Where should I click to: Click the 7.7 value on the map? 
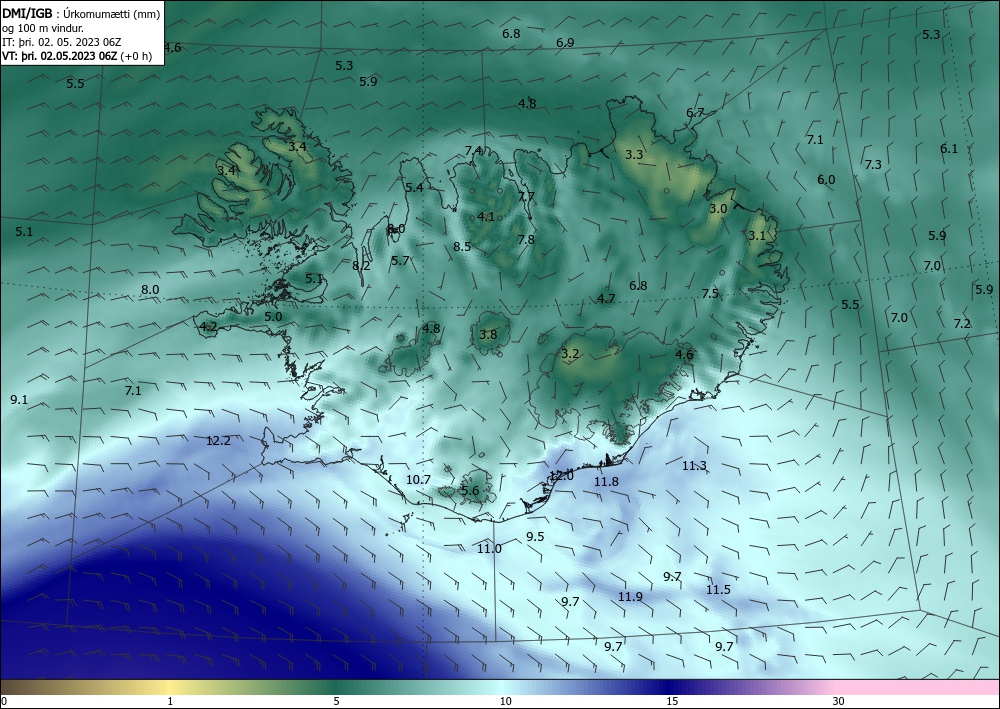coord(526,196)
